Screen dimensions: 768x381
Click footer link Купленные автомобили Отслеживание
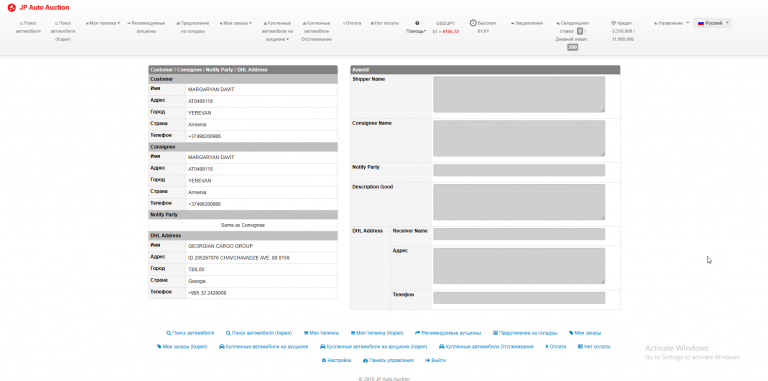(x=486, y=347)
